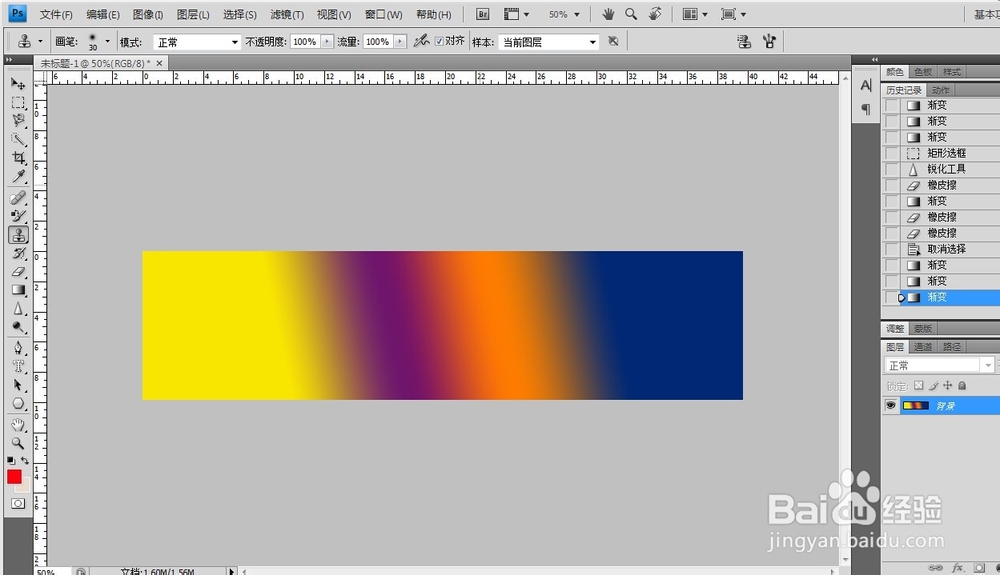The image size is (1000, 575).
Task: Select the Shape tool
Action: click(18, 404)
